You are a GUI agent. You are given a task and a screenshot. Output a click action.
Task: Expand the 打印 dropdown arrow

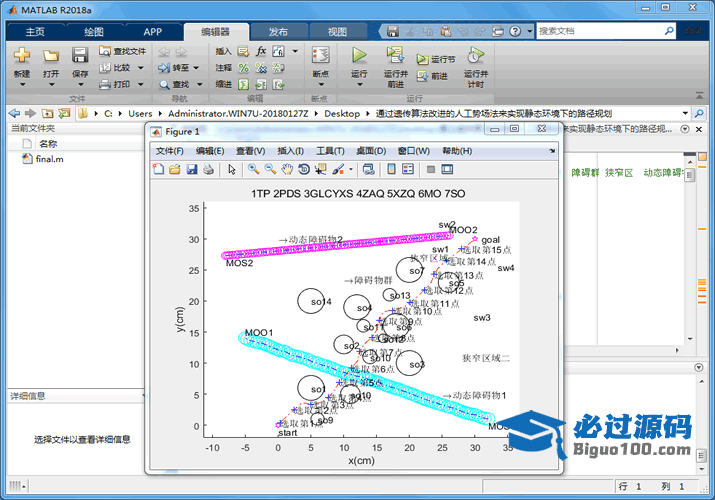(140, 84)
